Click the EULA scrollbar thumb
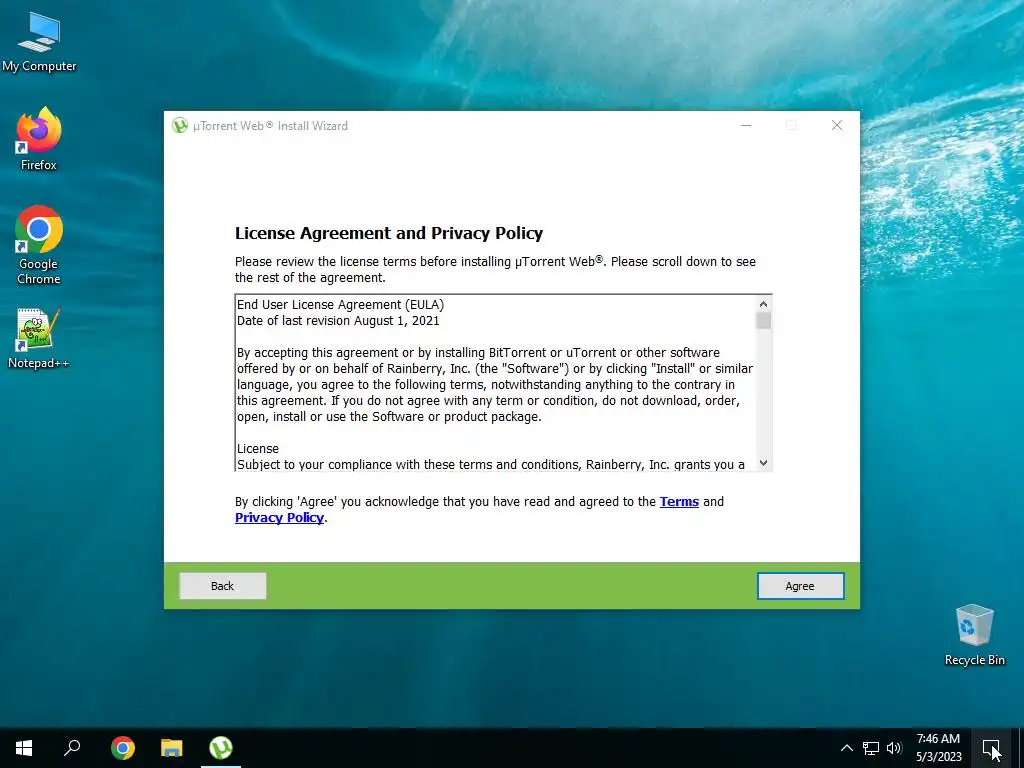 [x=763, y=321]
